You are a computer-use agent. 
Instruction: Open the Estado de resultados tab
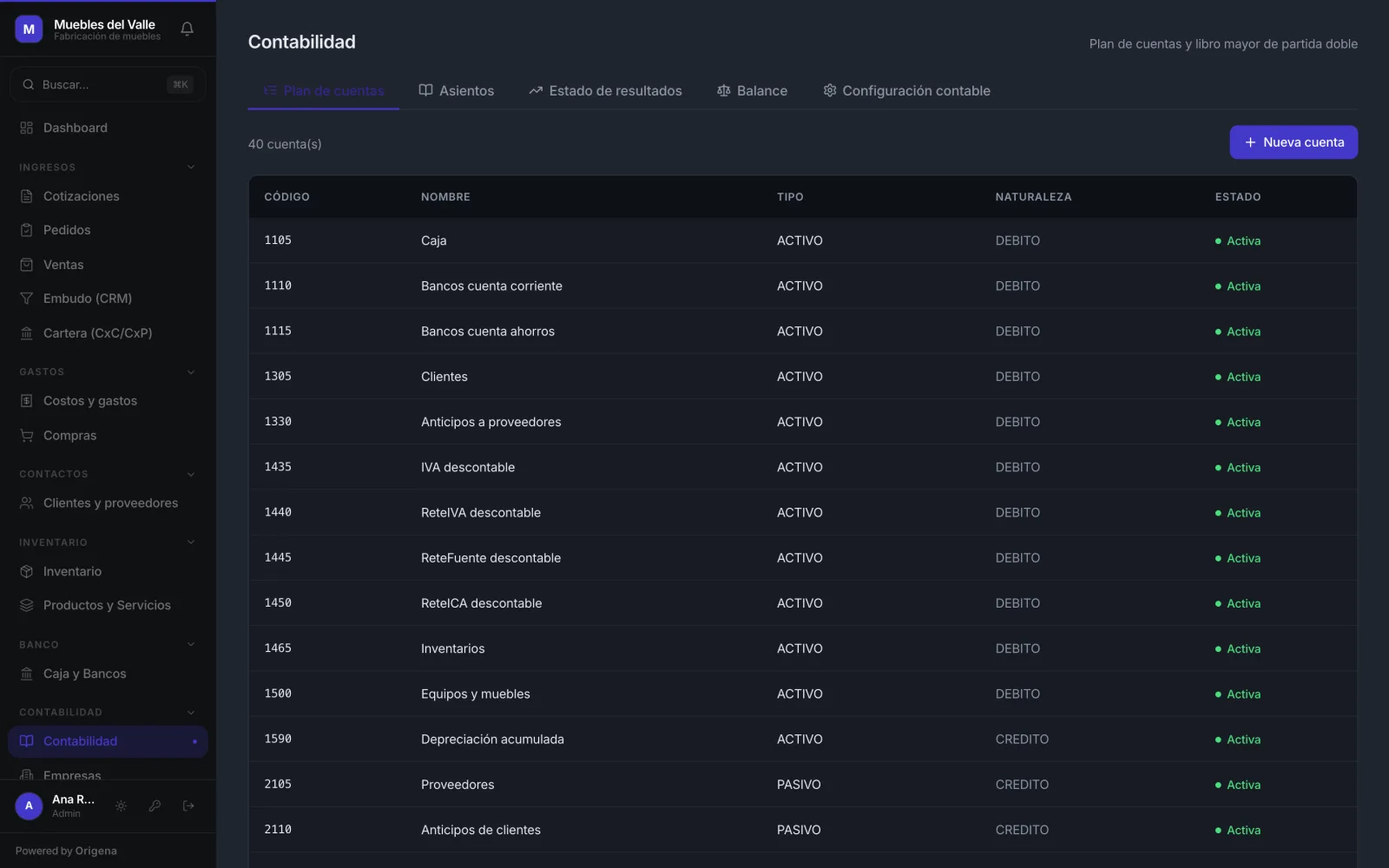point(605,90)
